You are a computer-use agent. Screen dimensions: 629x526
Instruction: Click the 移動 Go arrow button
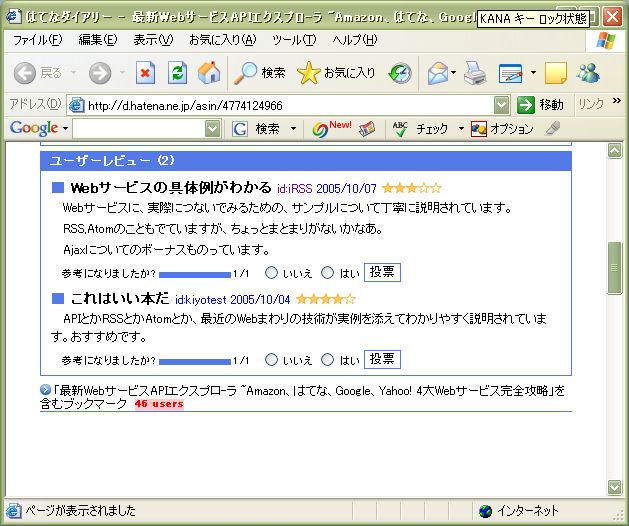click(x=540, y=105)
